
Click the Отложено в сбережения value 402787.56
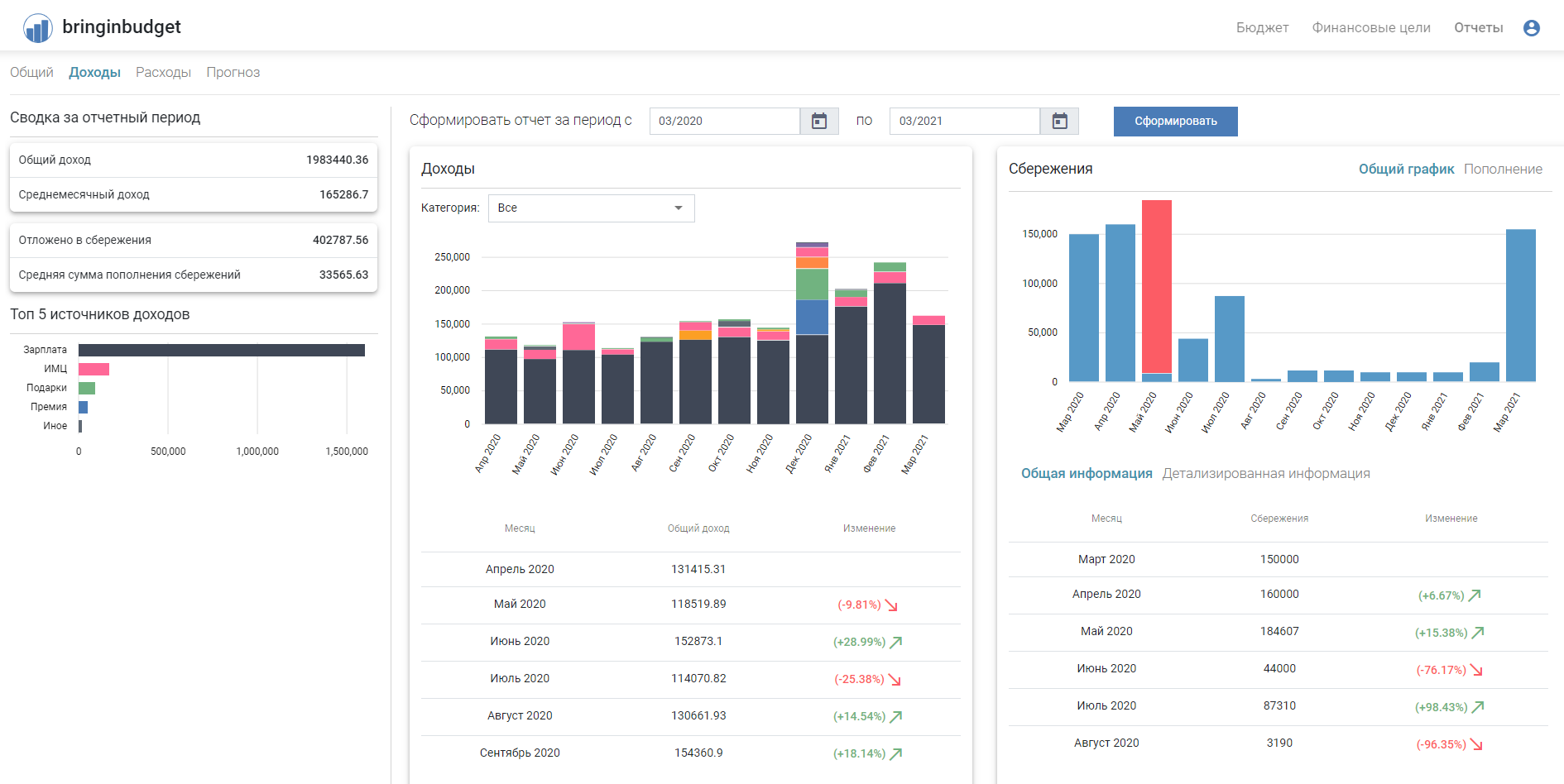pos(340,241)
